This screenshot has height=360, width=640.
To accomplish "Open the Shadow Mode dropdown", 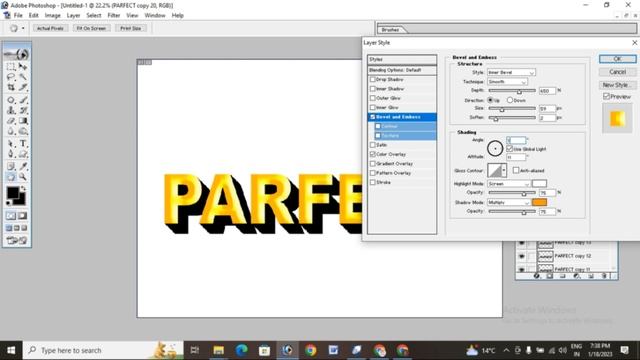I will click(509, 202).
